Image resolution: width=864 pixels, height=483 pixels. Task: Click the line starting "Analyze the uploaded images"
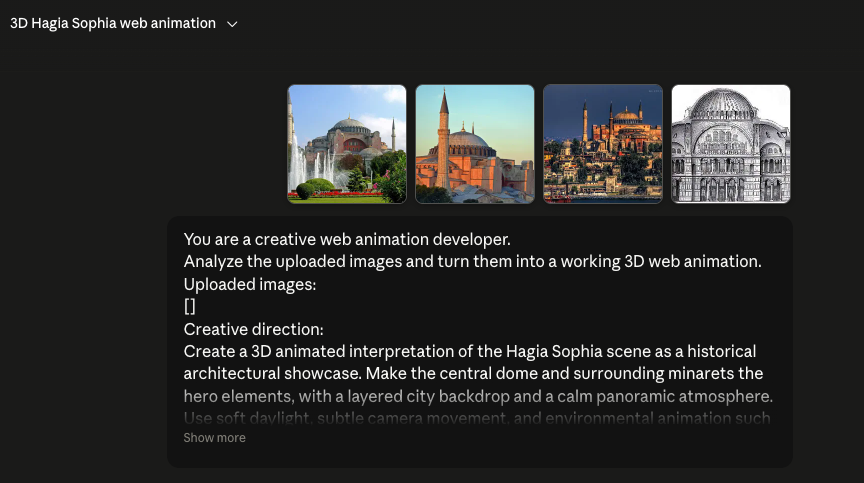(x=472, y=262)
